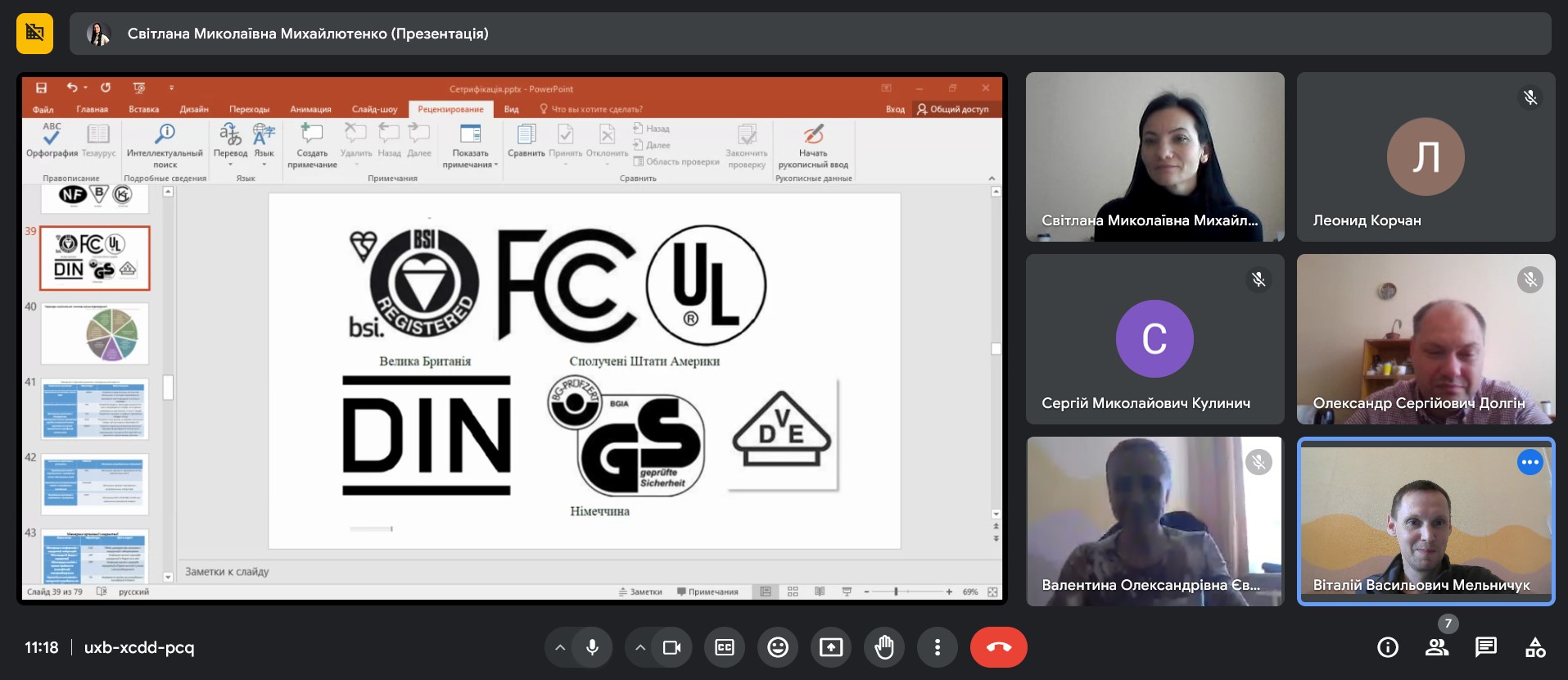Select Леонид Корчан participant tile
The image size is (1568, 680).
click(x=1426, y=156)
